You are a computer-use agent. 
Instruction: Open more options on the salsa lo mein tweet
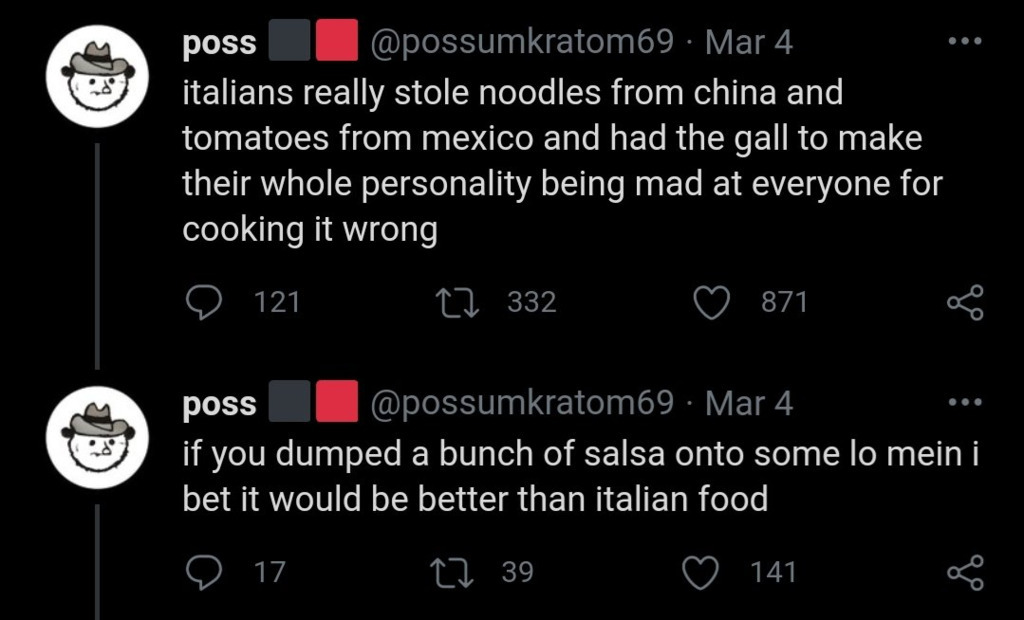point(966,403)
